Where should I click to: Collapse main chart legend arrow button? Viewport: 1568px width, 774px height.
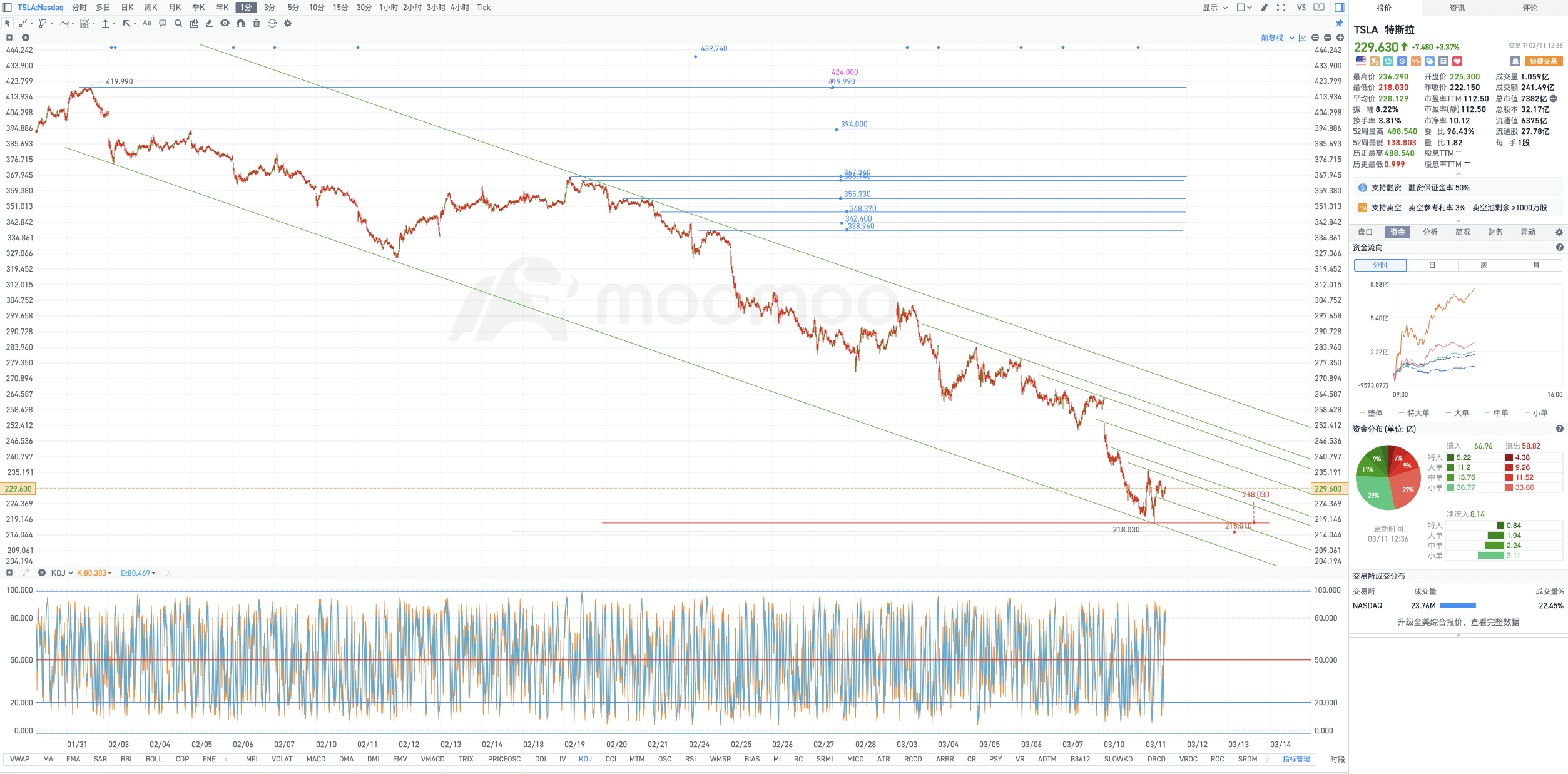pos(26,38)
